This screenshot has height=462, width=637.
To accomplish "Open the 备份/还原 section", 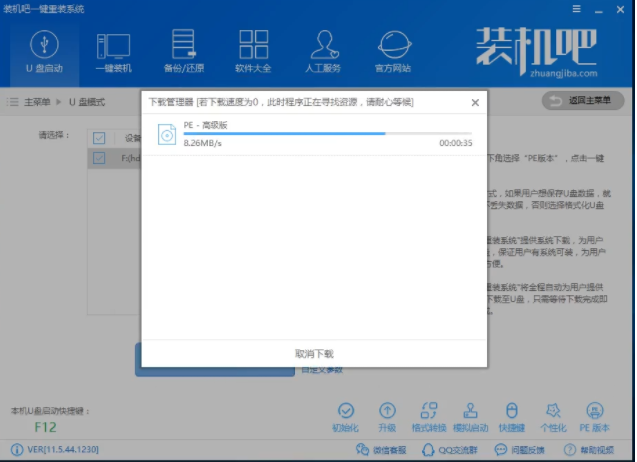I will (x=183, y=51).
